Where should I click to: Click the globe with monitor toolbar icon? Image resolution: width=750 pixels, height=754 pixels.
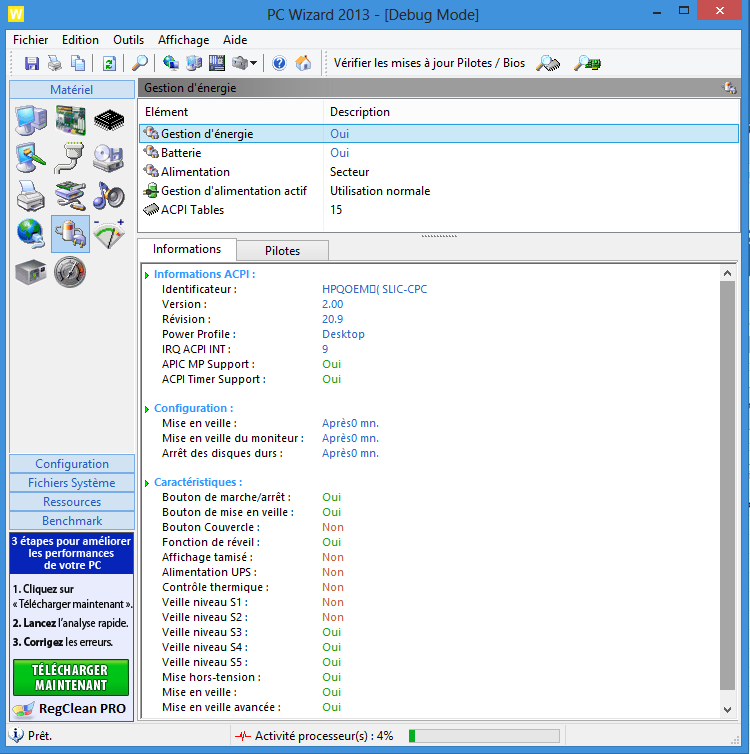point(171,63)
